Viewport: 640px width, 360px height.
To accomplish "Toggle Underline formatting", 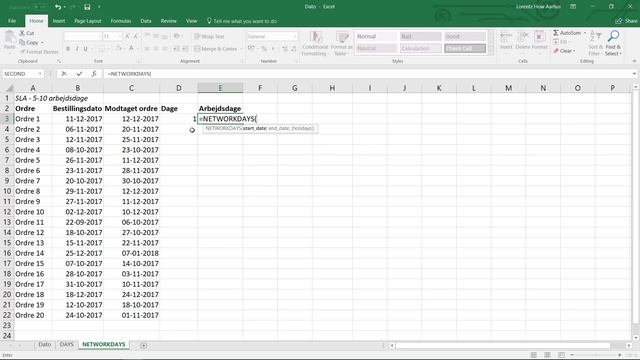I will 85,49.
